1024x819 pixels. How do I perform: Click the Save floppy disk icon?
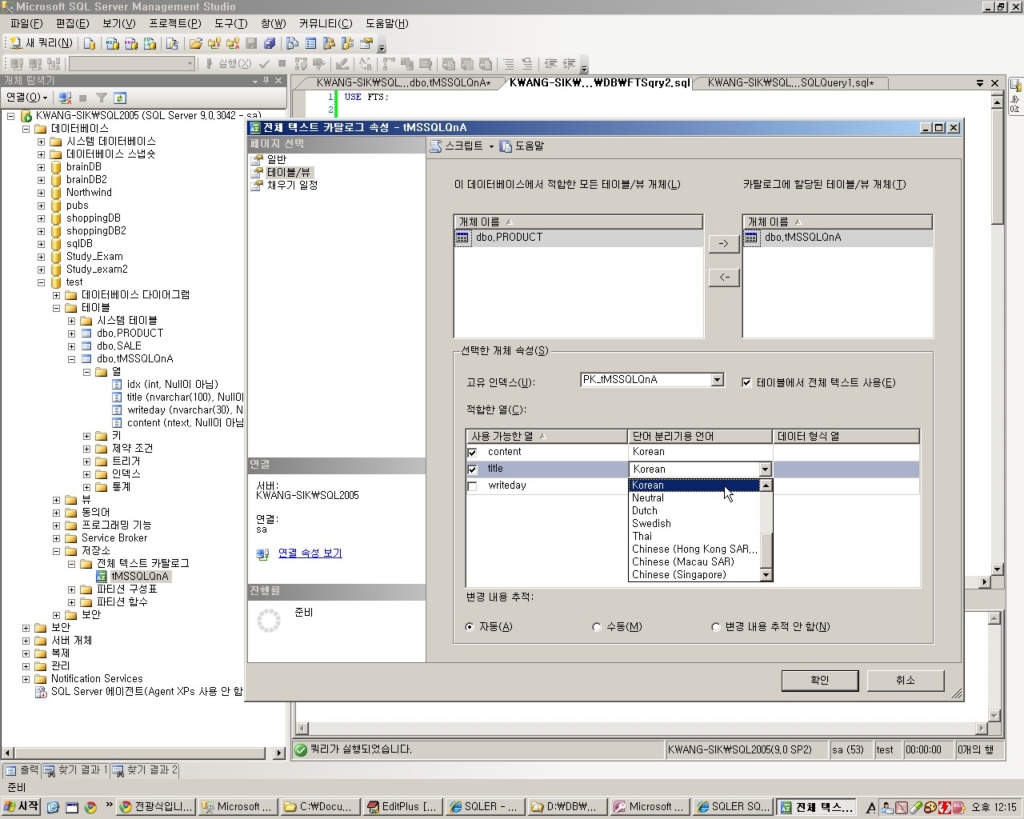[251, 44]
